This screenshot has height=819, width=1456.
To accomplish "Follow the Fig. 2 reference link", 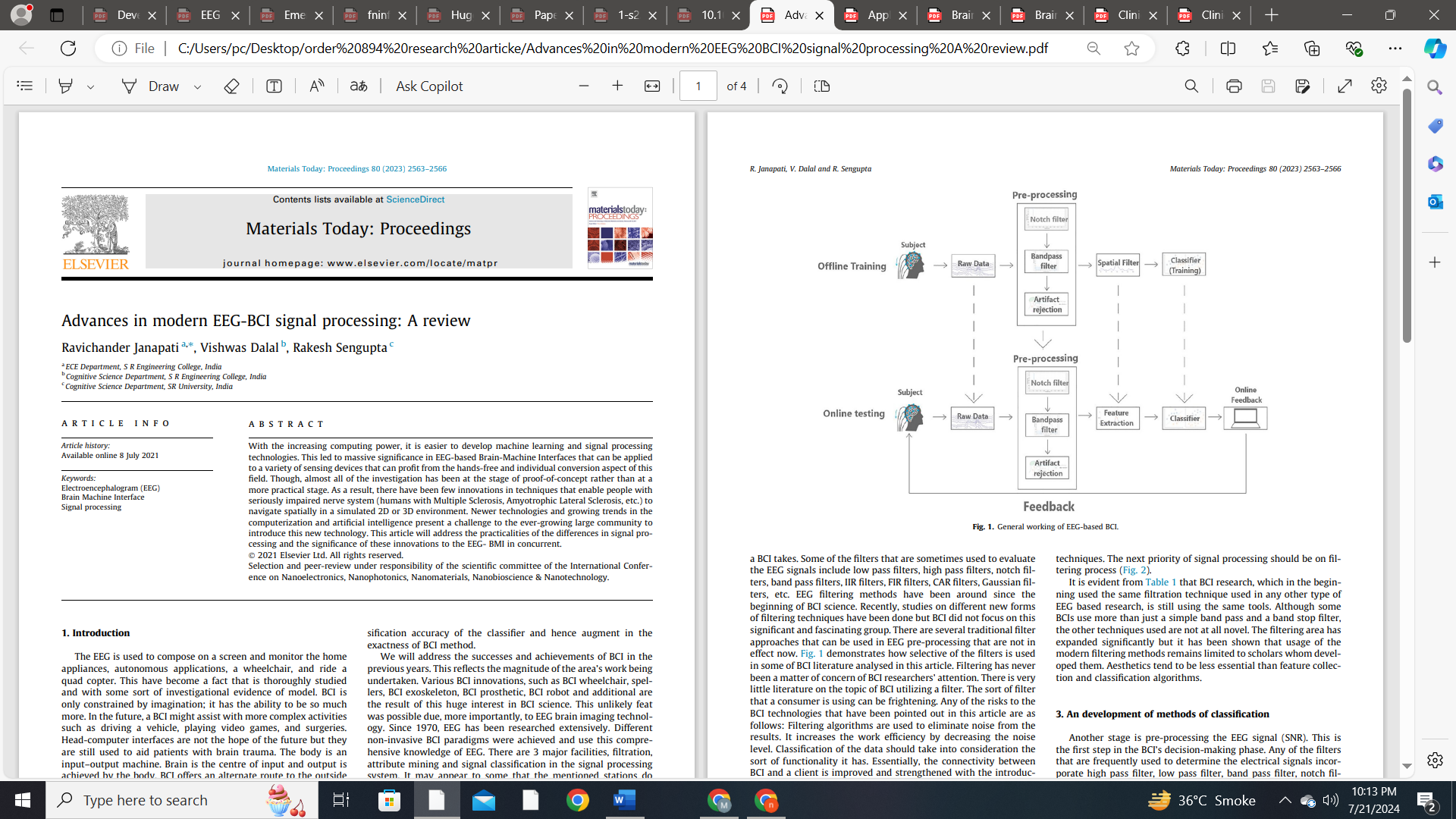I will 1135,570.
